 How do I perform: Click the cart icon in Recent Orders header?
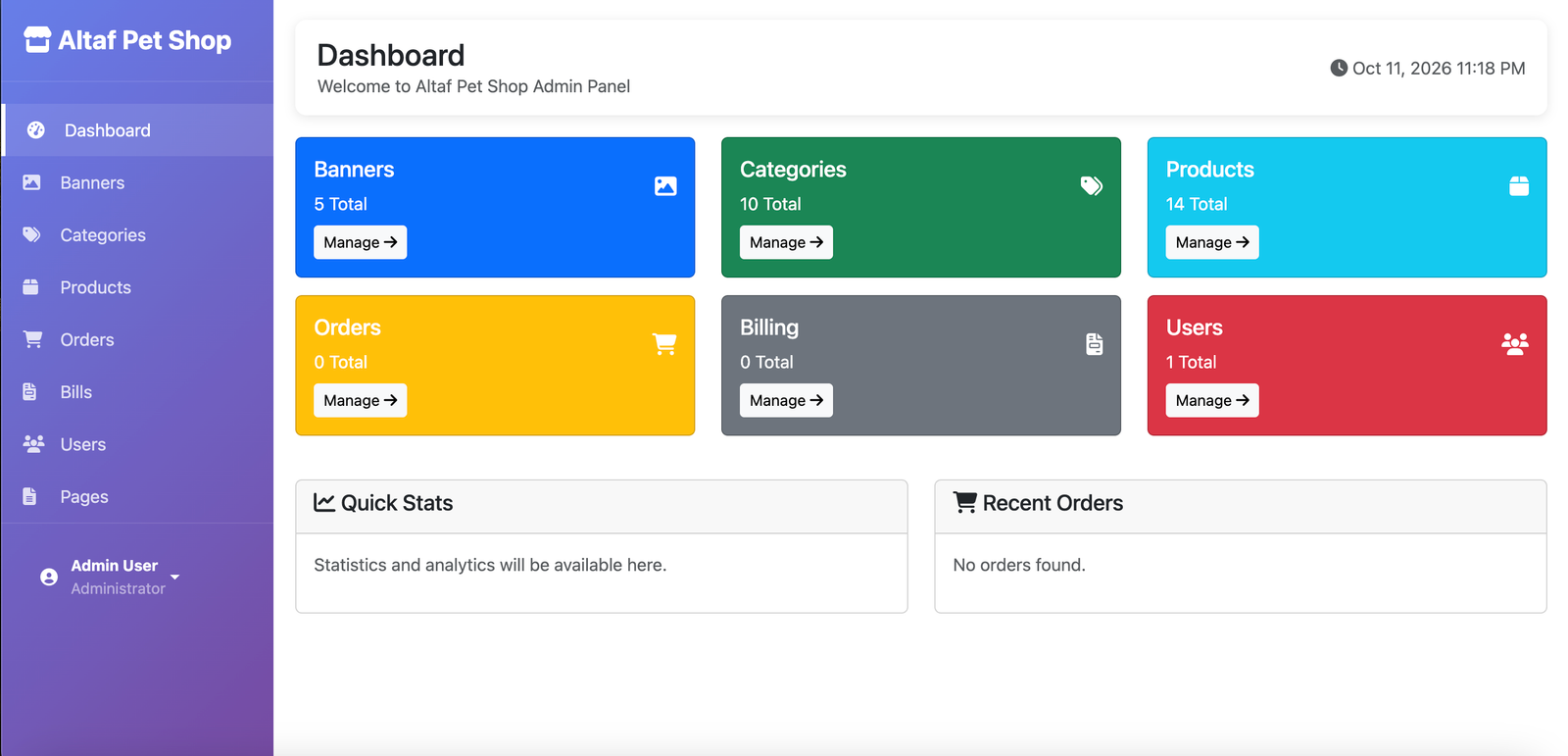(965, 503)
